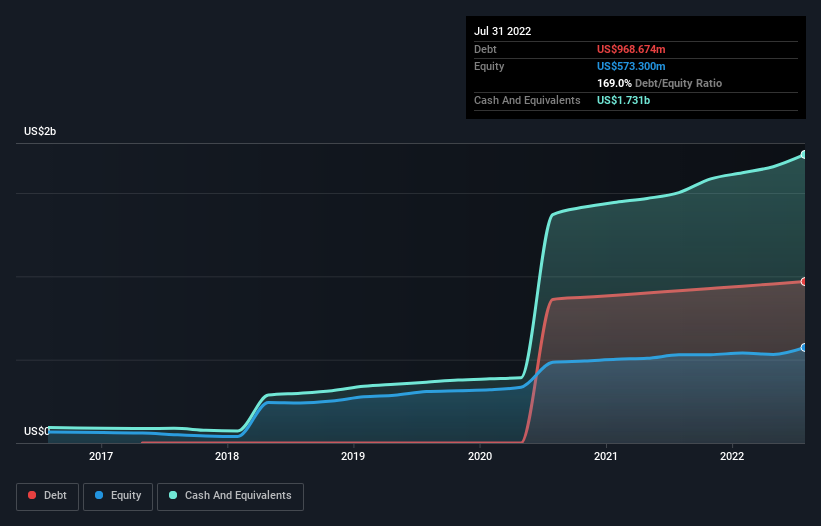Toggle the Debt legend button
Image resolution: width=821 pixels, height=526 pixels.
point(48,496)
